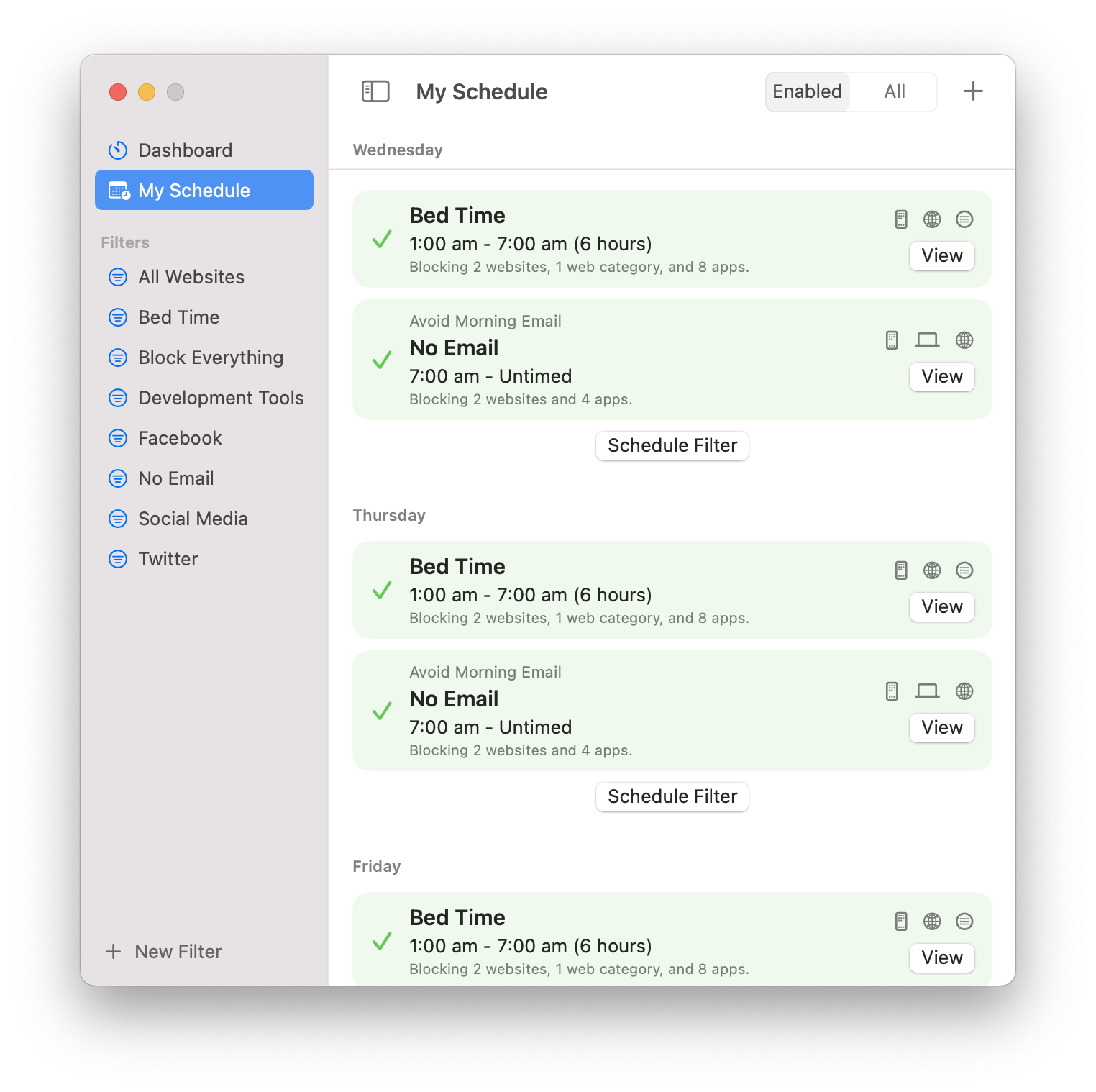Click the filter icon beside Twitter
The width and height of the screenshot is (1096, 1092).
coord(118,559)
